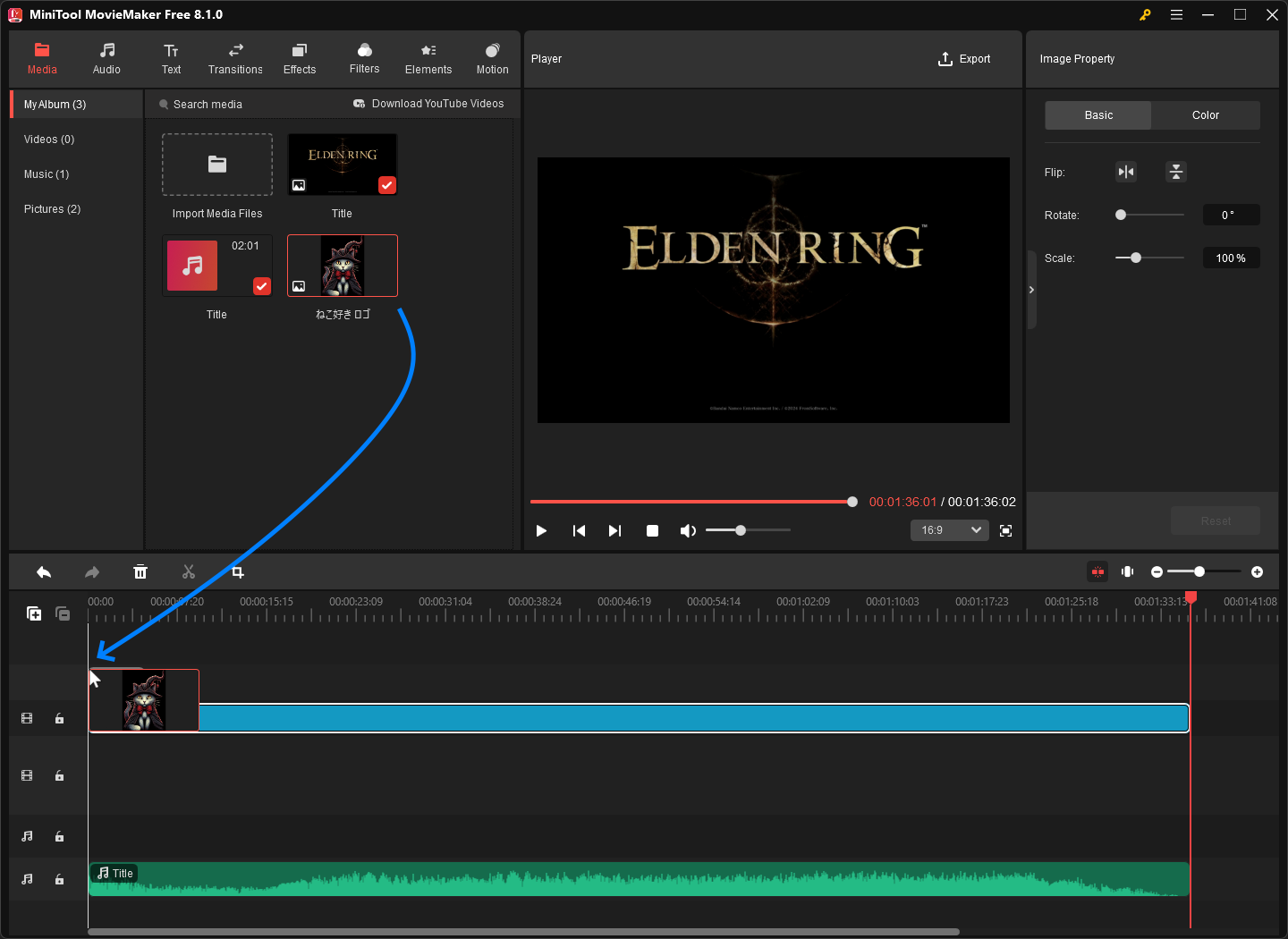Select the green Title audio clip

[x=639, y=879]
